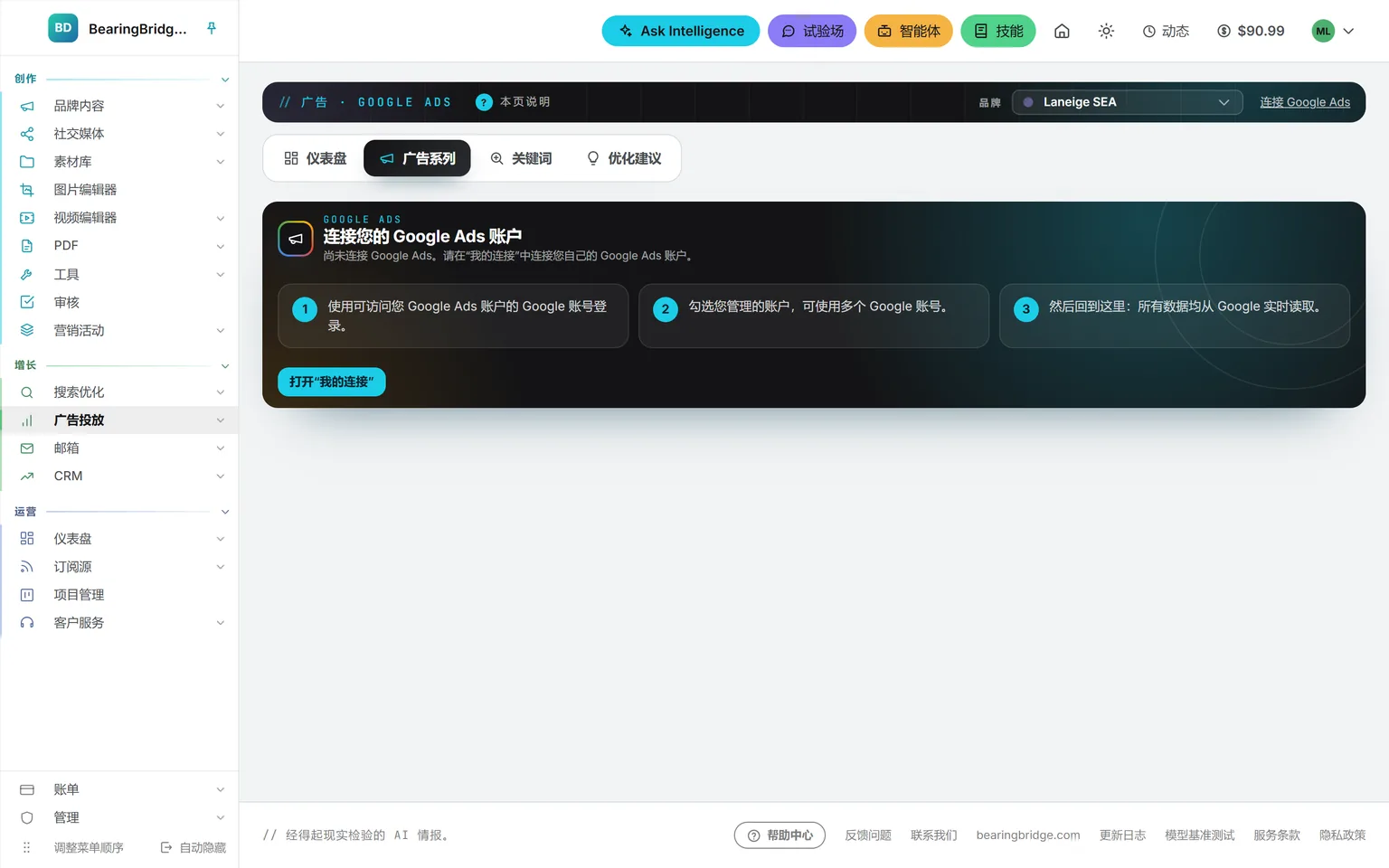Screen dimensions: 1389x868
Task: Click the 自动隐藏 sidebar option
Action: point(194,848)
